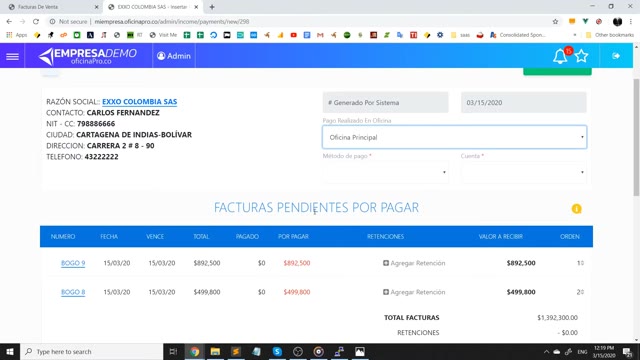
Task: Click the EmpresaDemo logo
Action: pos(87,56)
